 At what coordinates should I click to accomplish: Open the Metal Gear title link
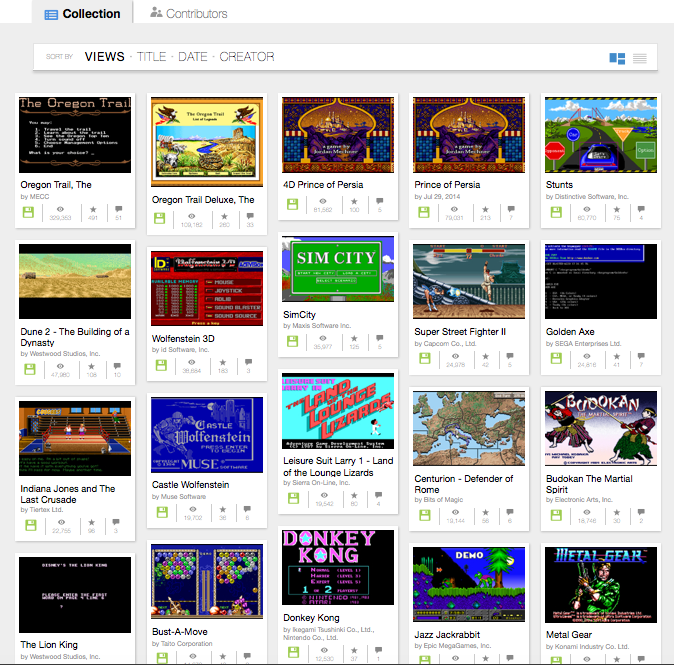click(569, 634)
